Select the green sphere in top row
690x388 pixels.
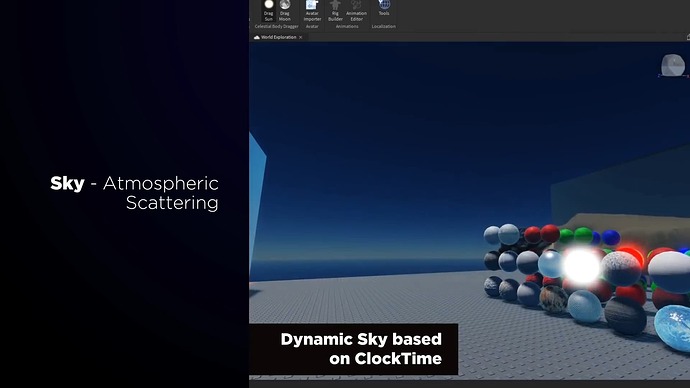coord(584,235)
